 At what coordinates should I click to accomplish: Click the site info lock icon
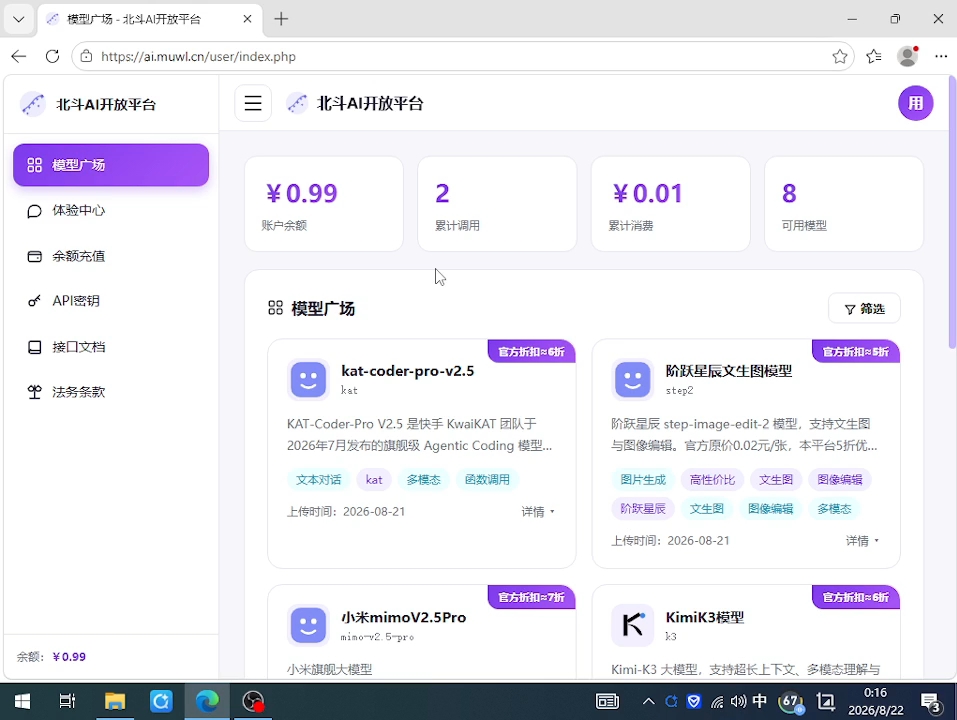point(87,56)
